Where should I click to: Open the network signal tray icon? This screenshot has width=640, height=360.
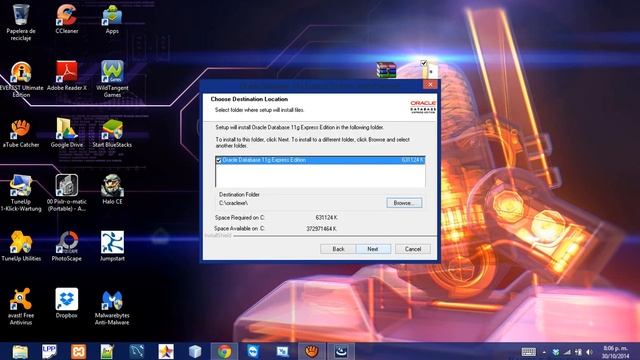pos(567,352)
